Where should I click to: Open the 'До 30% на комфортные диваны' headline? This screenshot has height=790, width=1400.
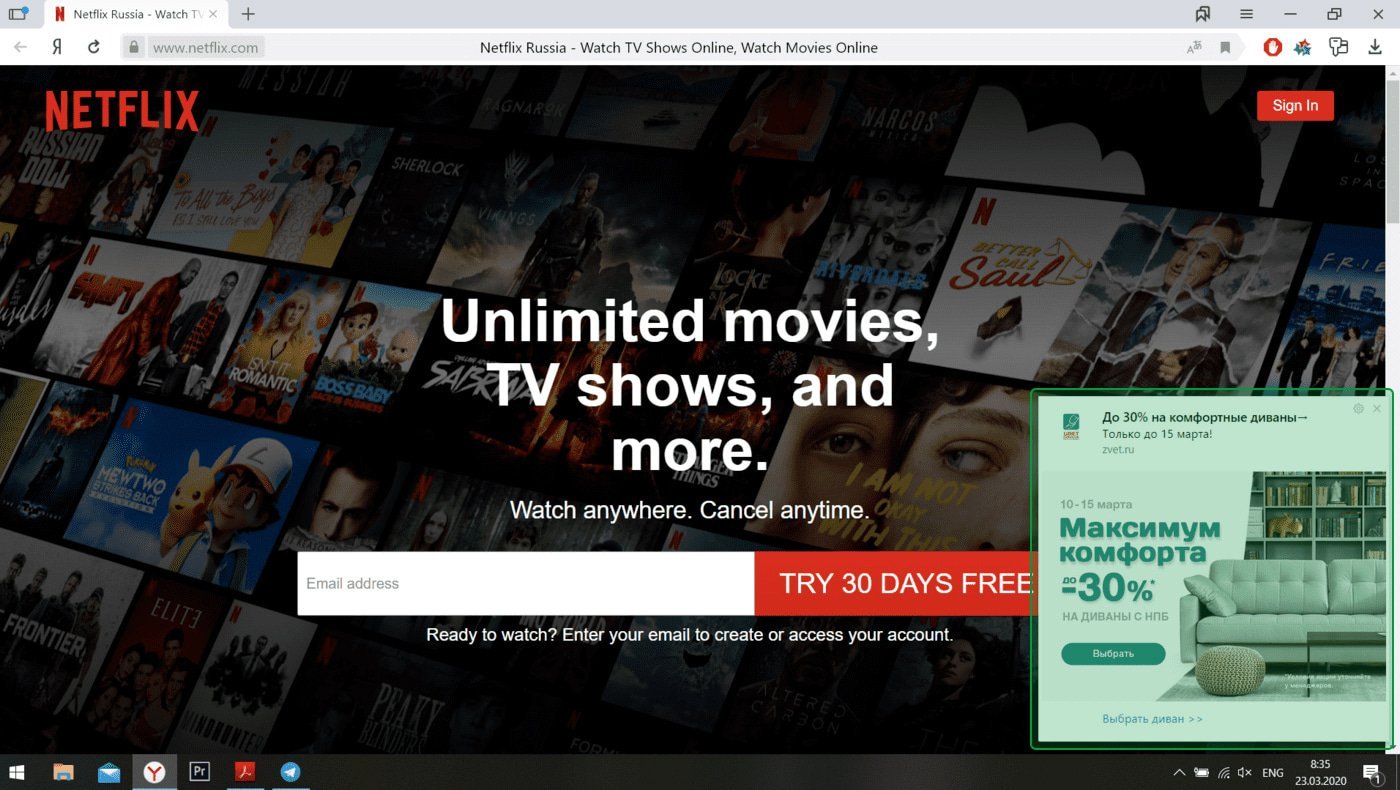coord(1205,417)
